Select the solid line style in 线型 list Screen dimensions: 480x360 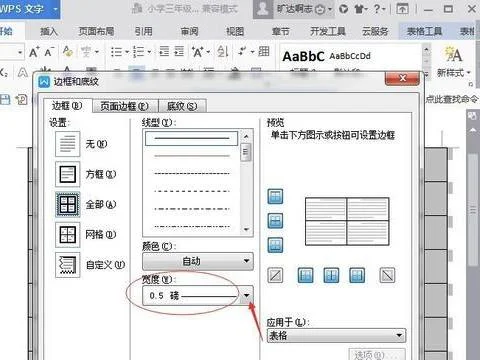pos(191,138)
